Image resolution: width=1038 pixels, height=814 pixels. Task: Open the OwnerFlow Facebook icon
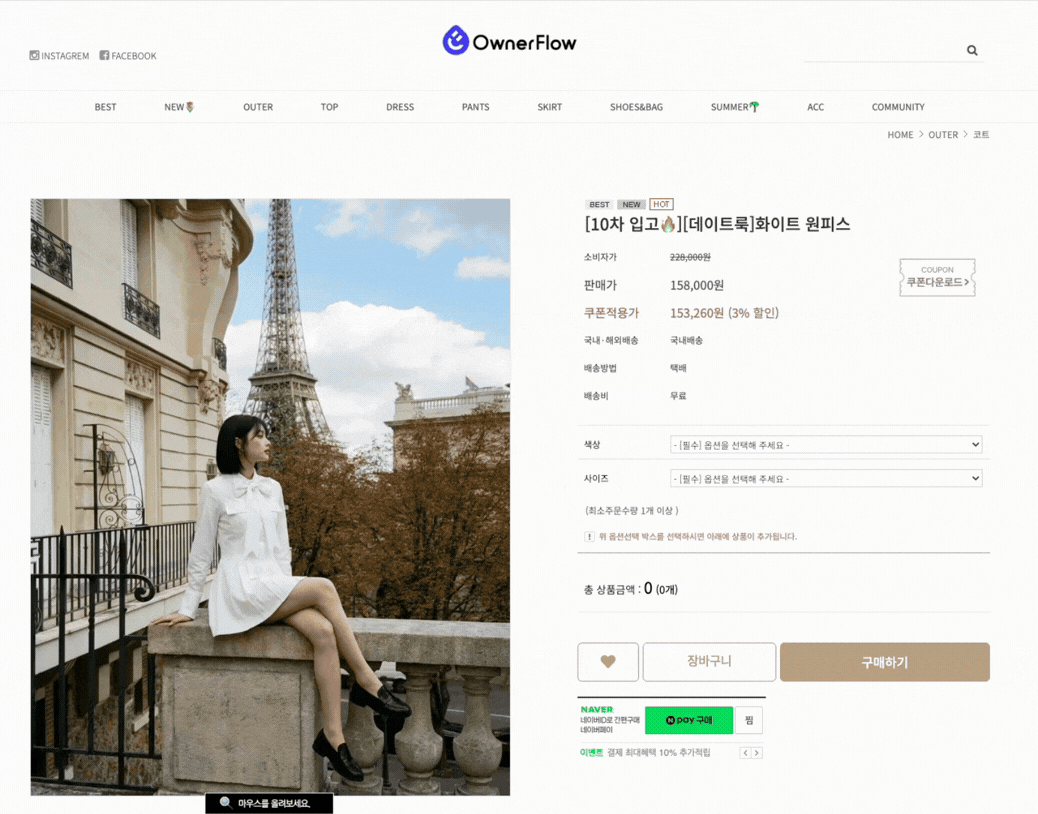(104, 56)
